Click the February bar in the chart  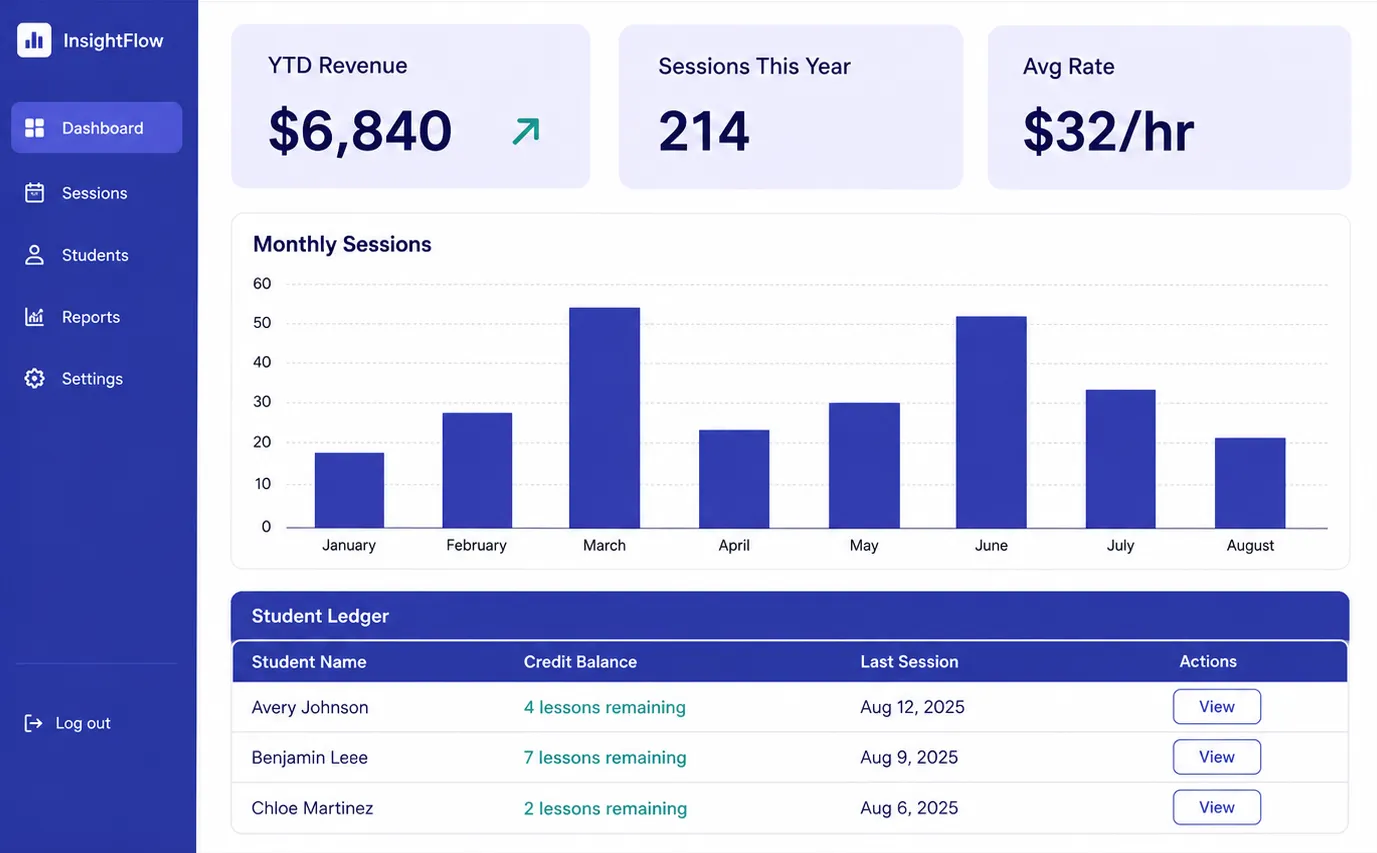pos(477,470)
